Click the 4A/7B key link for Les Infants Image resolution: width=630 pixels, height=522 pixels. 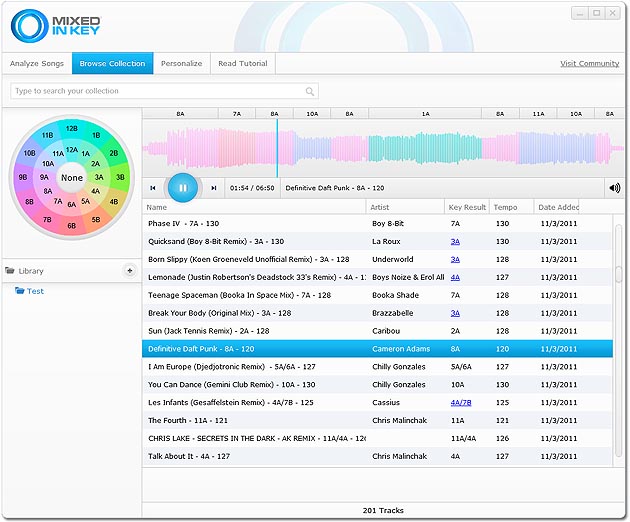461,403
